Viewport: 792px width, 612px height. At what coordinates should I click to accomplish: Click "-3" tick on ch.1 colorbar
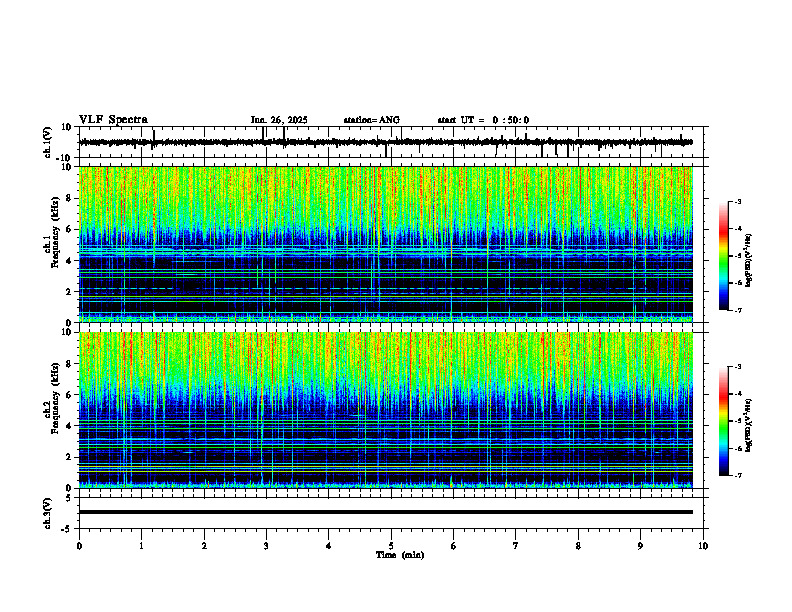click(737, 201)
